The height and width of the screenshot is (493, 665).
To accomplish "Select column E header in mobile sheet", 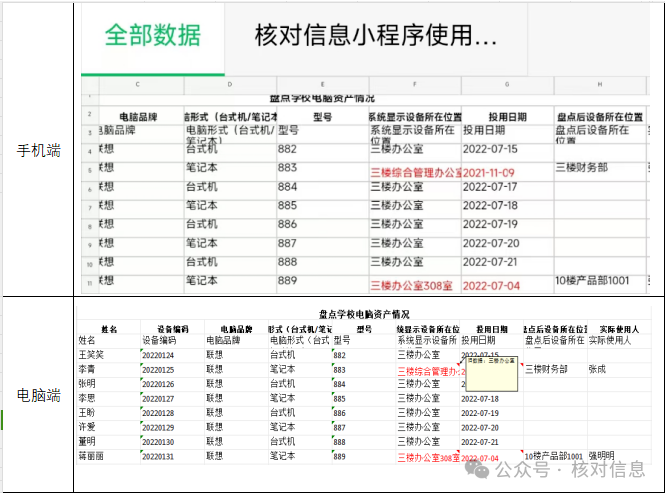I will point(322,84).
